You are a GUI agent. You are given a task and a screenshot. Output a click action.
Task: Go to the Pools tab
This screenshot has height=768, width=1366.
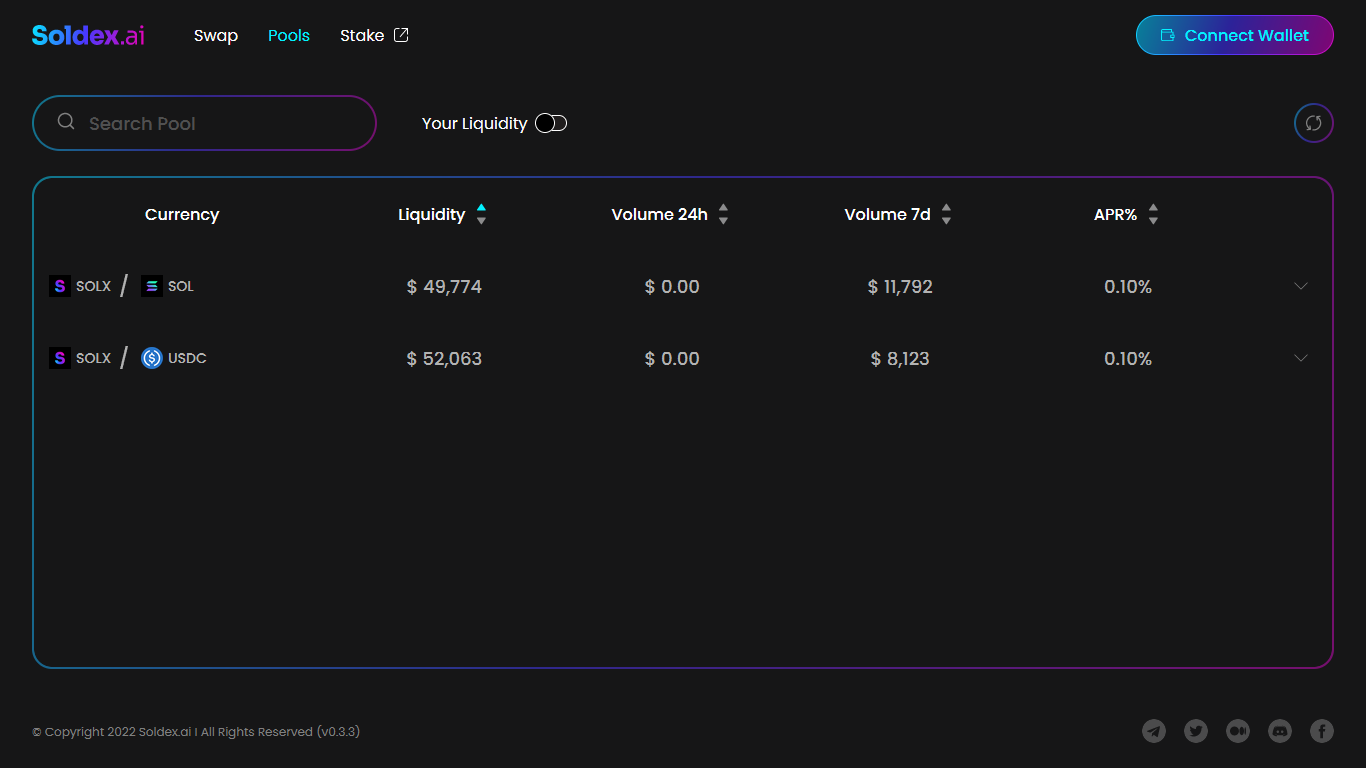point(289,35)
